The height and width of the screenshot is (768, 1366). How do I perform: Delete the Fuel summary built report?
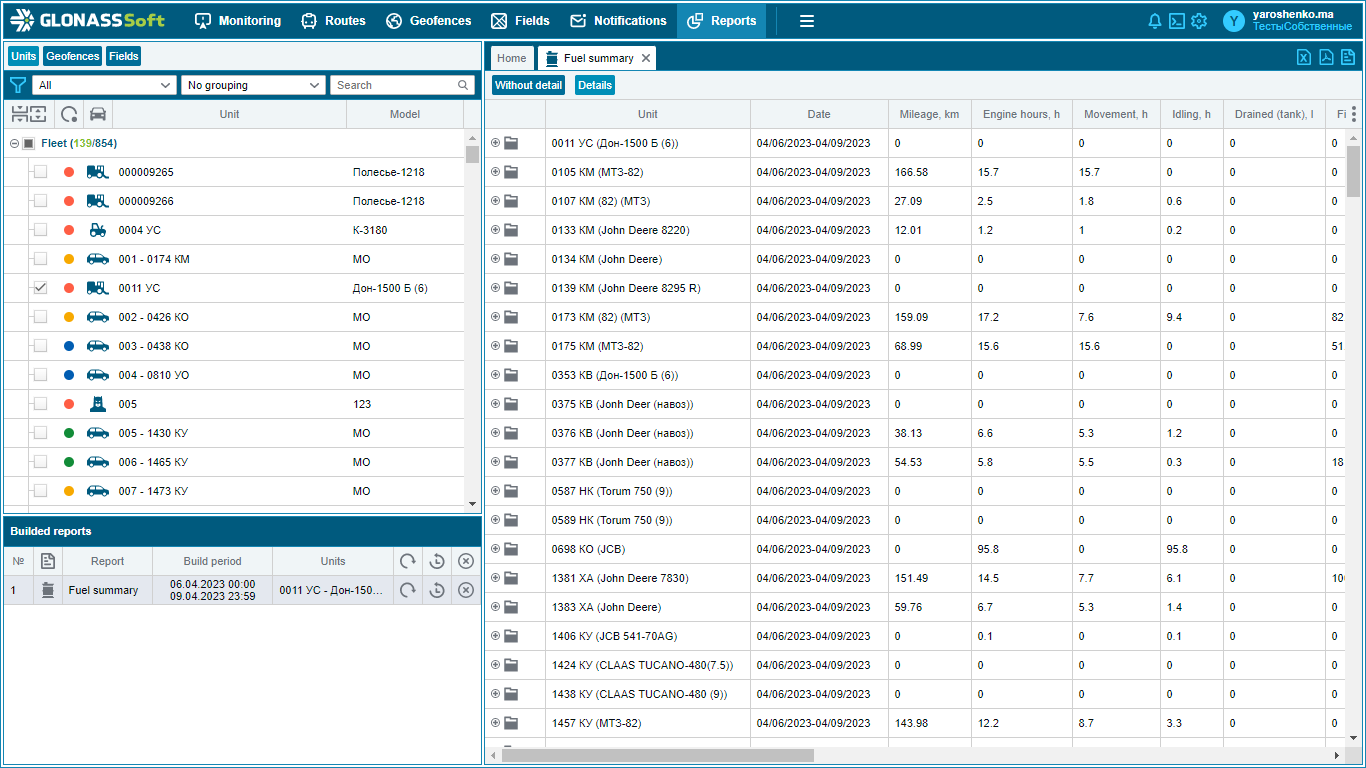coord(465,590)
